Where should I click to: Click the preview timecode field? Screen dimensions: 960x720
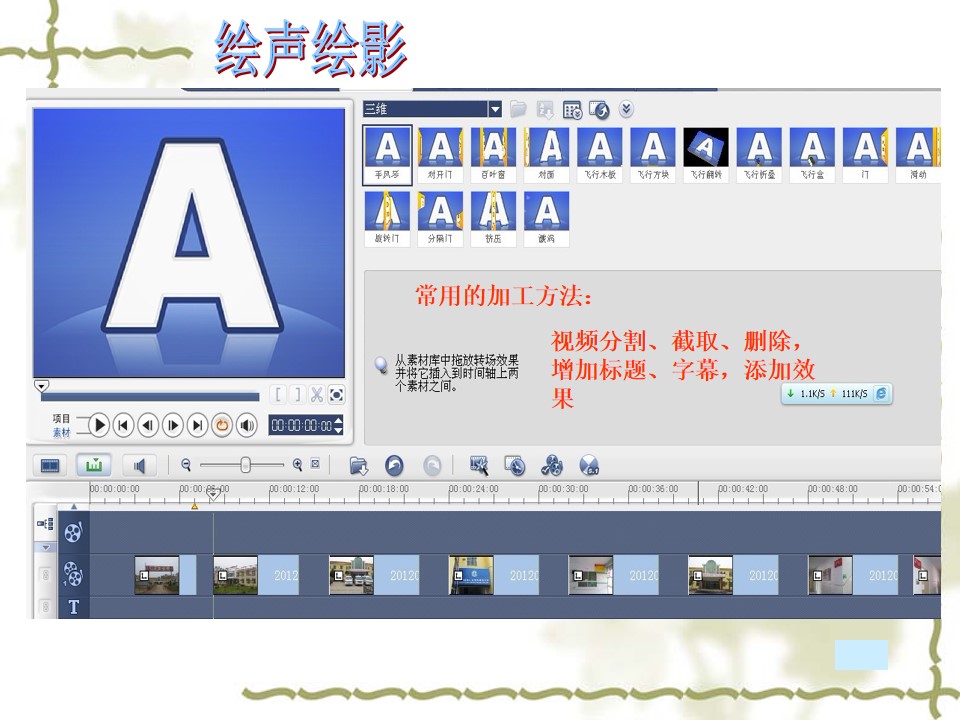pyautogui.click(x=301, y=425)
